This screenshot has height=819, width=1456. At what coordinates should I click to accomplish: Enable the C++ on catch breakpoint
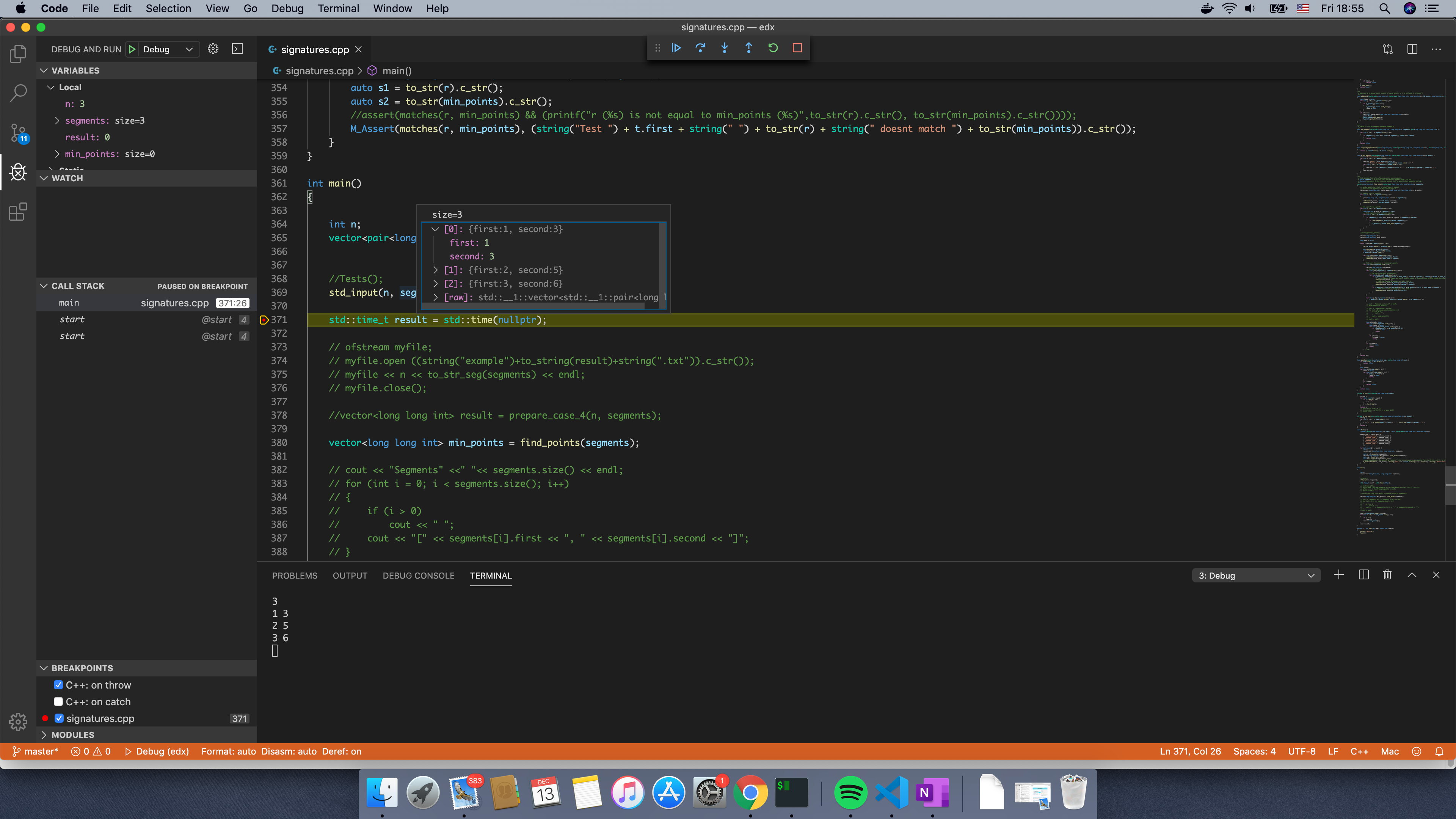[x=58, y=701]
